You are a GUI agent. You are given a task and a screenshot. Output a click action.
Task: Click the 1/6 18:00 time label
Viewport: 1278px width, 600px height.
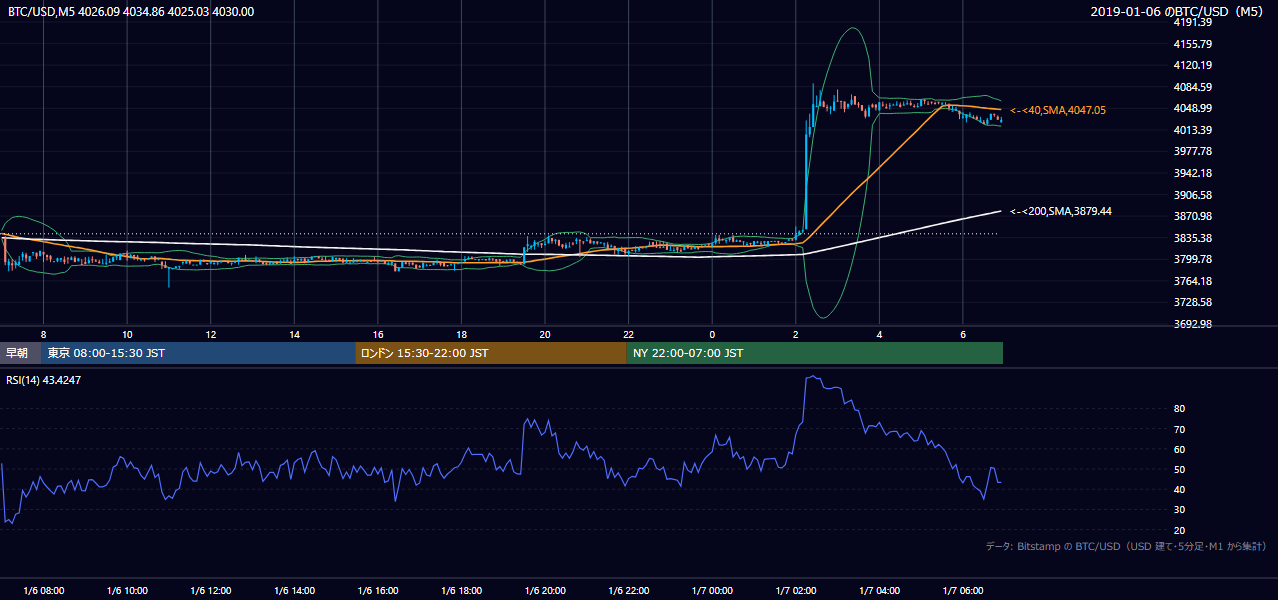coord(461,591)
